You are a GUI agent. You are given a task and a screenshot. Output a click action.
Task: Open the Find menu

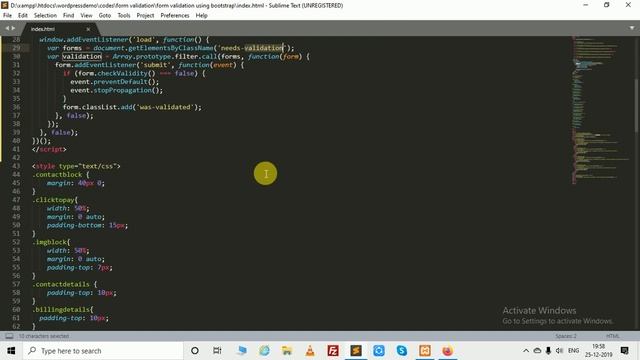click(68, 16)
